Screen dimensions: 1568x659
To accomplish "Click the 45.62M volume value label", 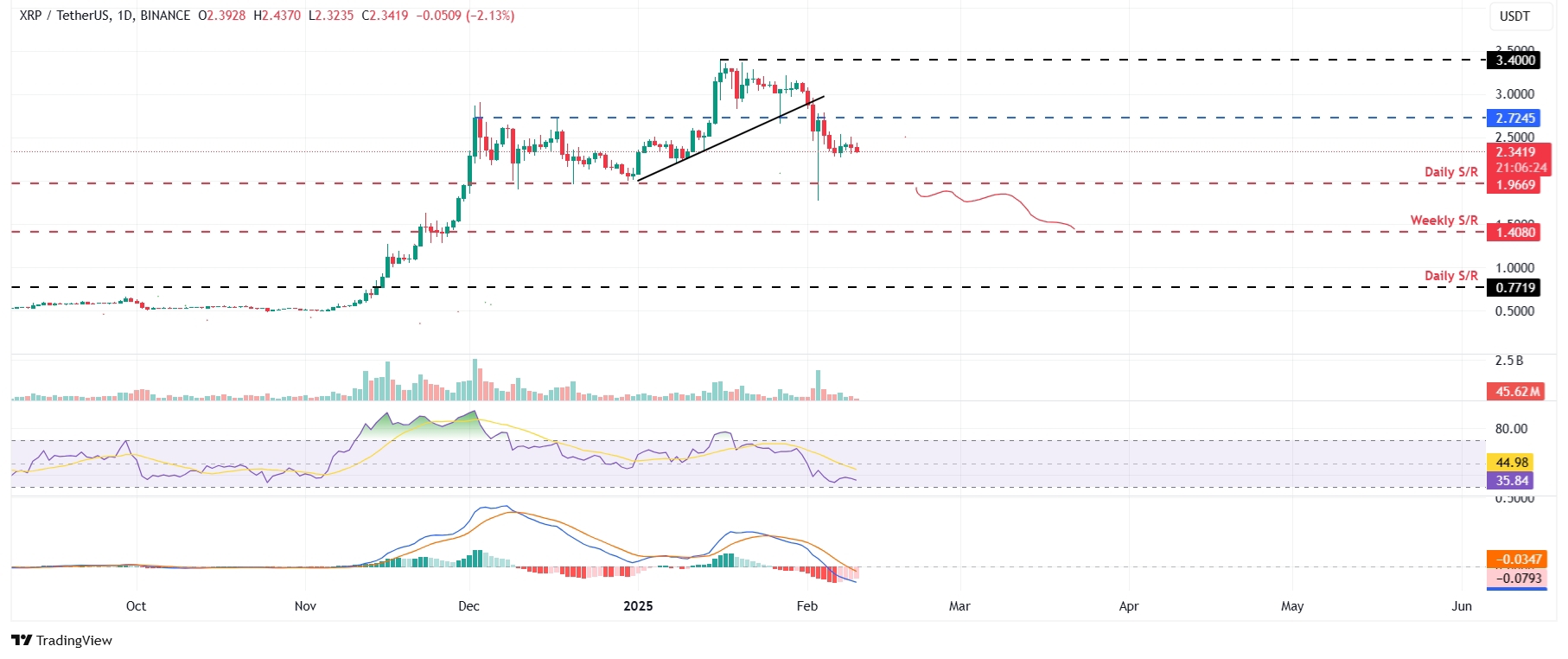I will [x=1517, y=392].
